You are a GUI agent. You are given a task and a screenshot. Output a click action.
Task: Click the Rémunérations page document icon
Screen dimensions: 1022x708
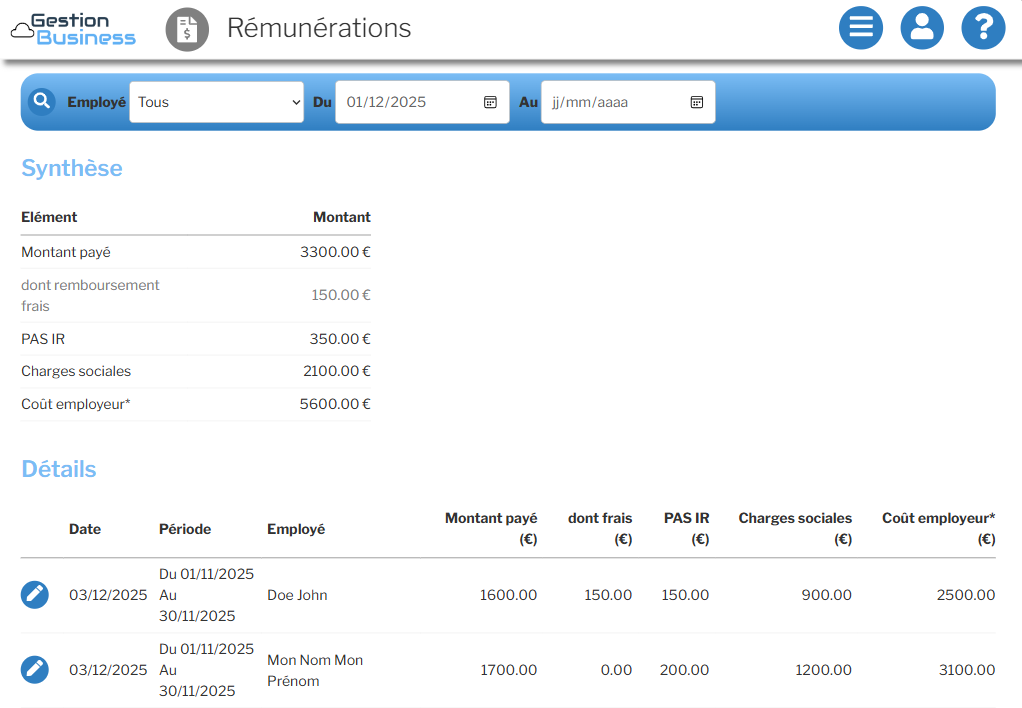pos(187,29)
